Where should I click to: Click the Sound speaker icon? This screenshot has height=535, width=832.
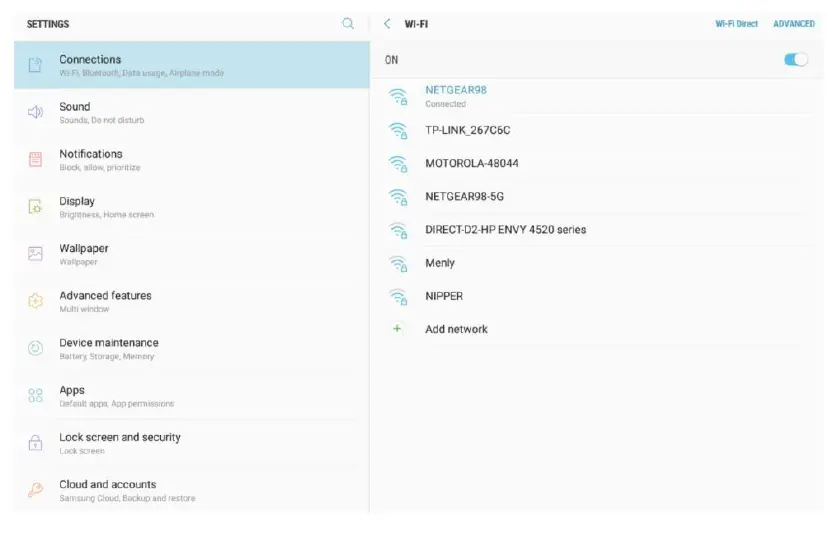35,112
